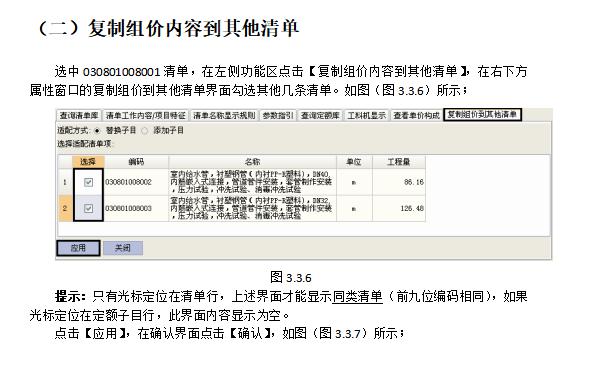Click the DN32 item name cell
Screen dimensions: 611x367
point(252,208)
